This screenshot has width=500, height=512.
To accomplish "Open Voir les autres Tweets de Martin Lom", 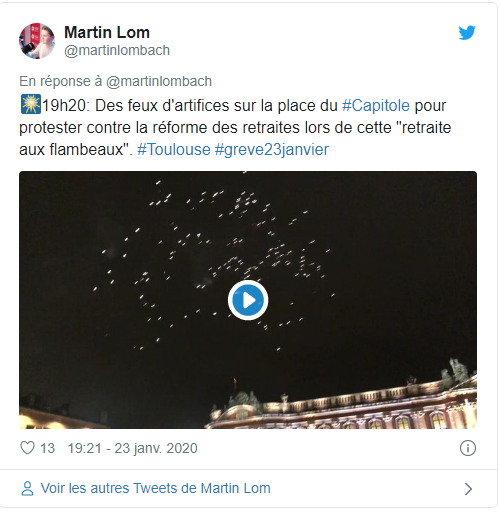I will pyautogui.click(x=155, y=488).
